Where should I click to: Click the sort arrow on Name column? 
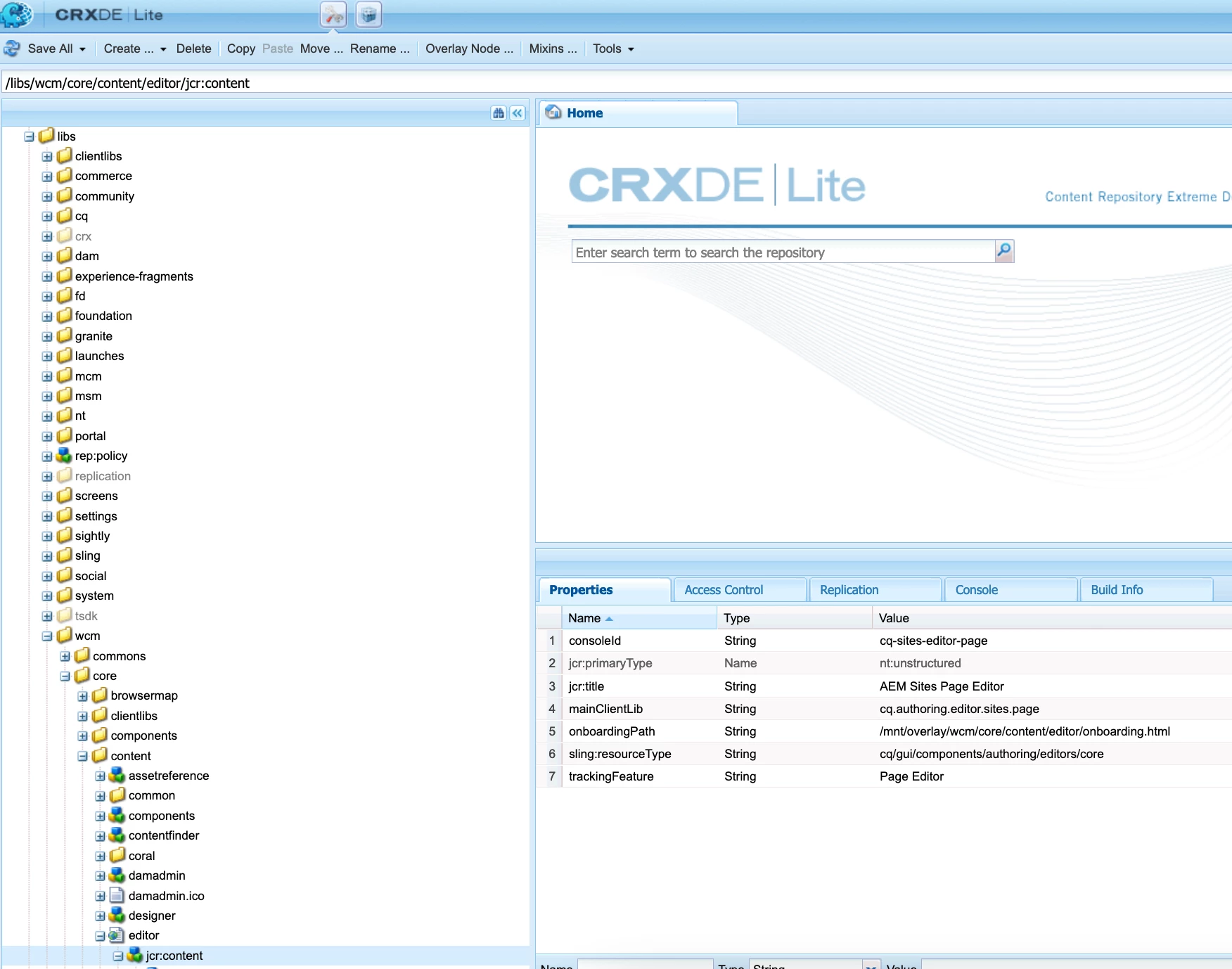tap(609, 619)
